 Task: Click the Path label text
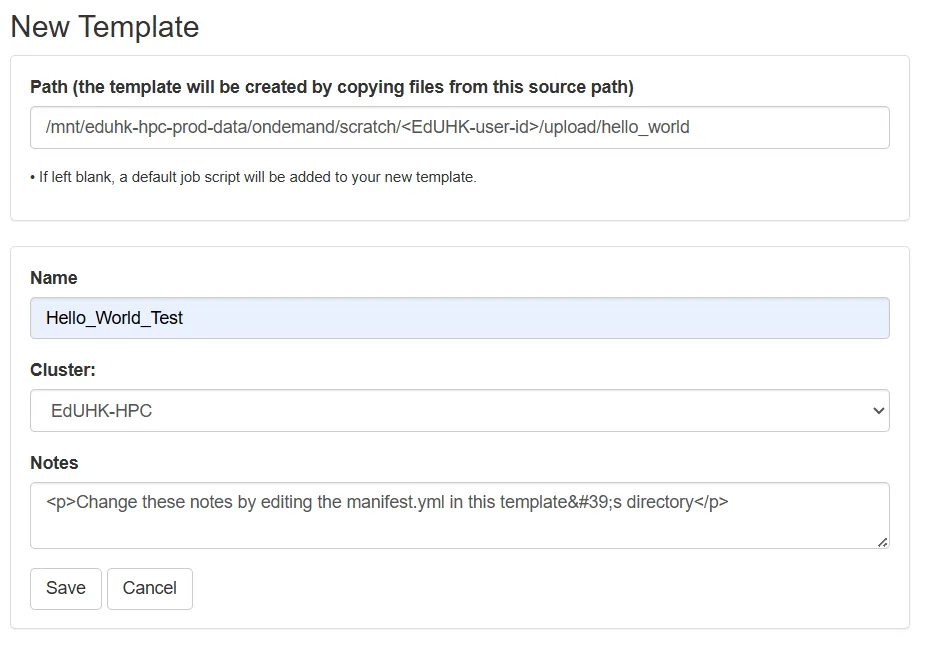332,87
